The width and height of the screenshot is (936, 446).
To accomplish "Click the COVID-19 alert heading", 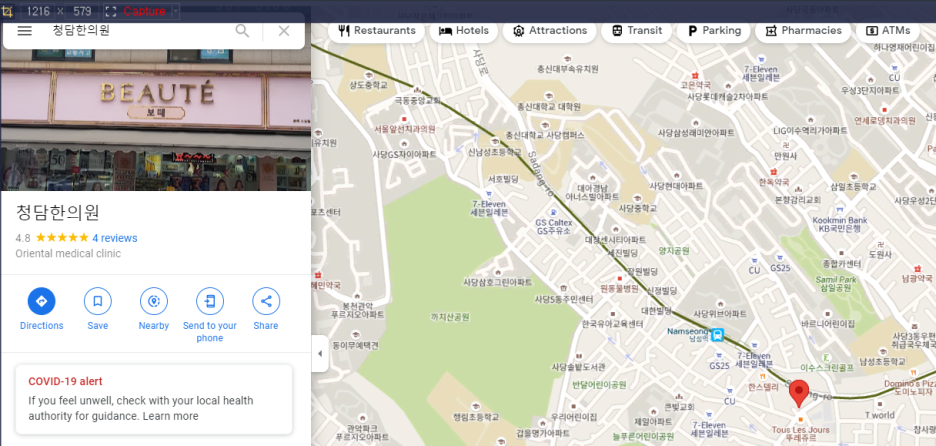I will 65,382.
